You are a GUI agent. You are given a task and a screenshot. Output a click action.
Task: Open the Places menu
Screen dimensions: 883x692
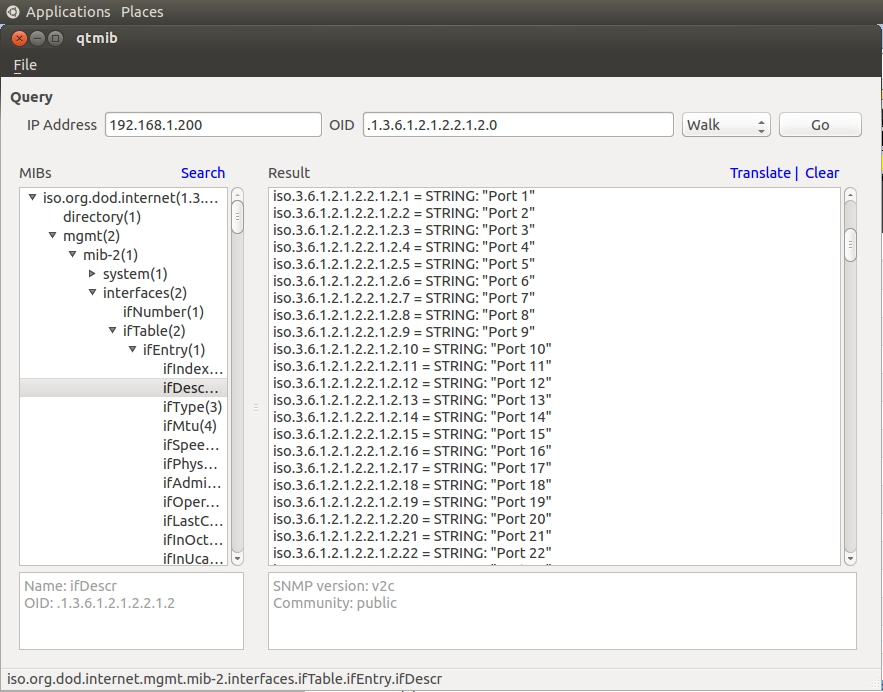coord(142,12)
